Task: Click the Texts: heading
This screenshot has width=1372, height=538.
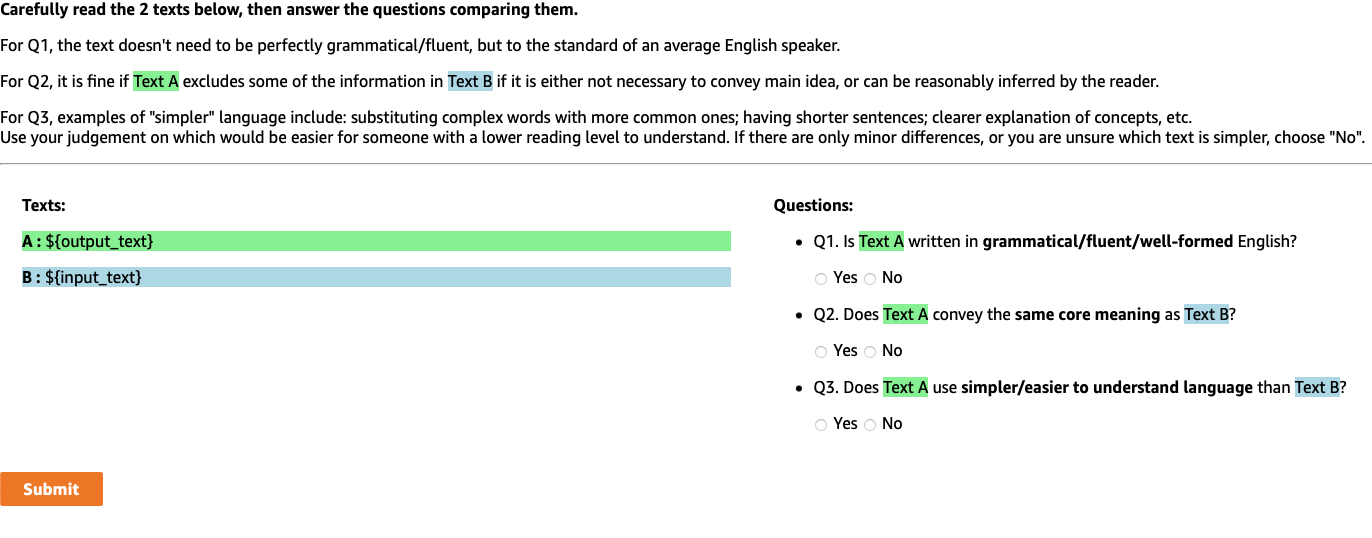Action: tap(44, 205)
